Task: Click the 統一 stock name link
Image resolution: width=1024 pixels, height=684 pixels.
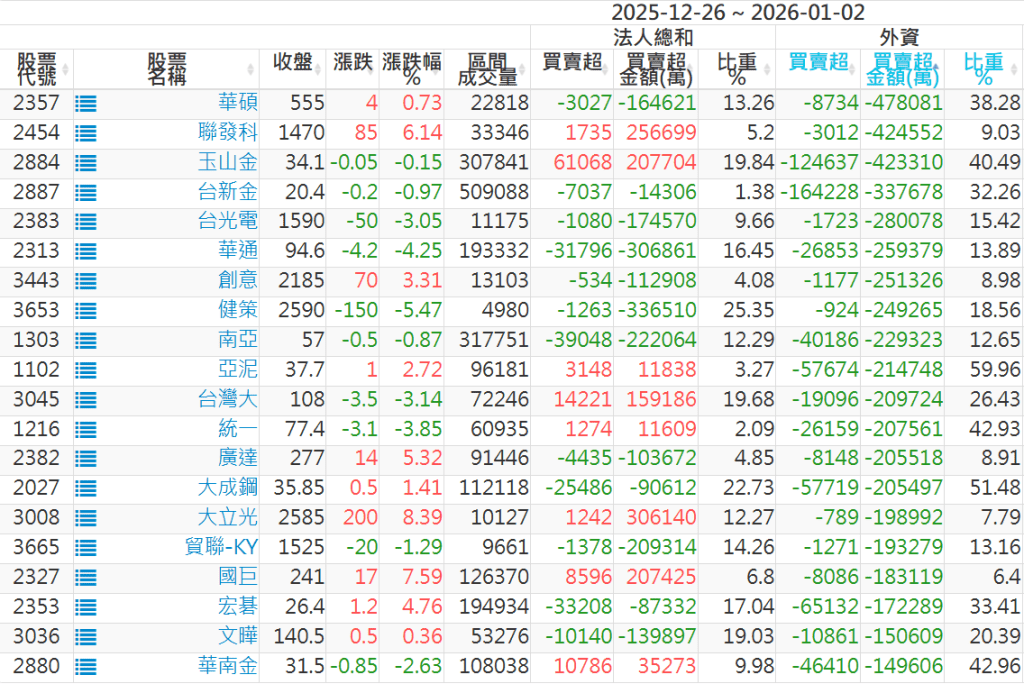Action: pyautogui.click(x=237, y=430)
